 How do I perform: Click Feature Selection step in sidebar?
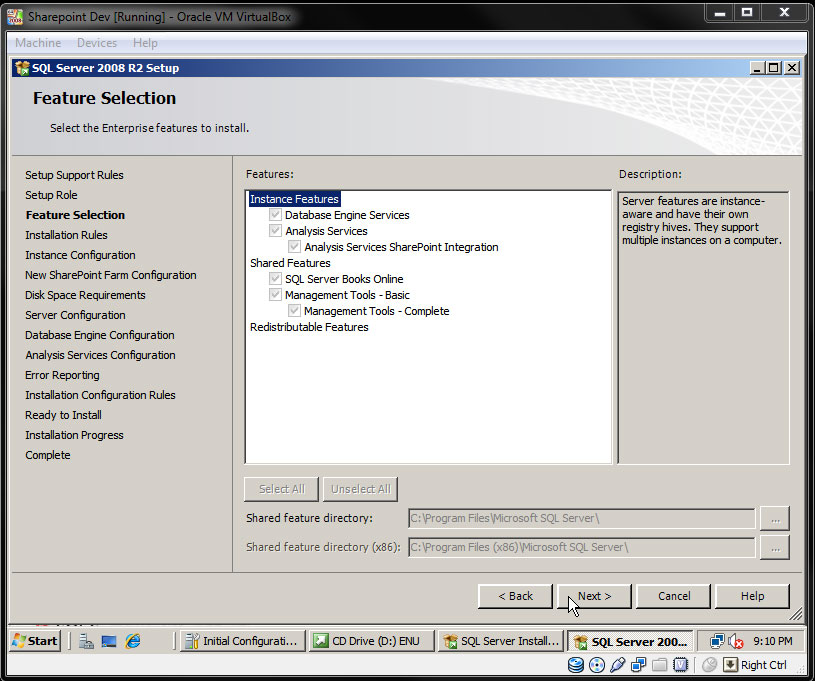[x=75, y=215]
